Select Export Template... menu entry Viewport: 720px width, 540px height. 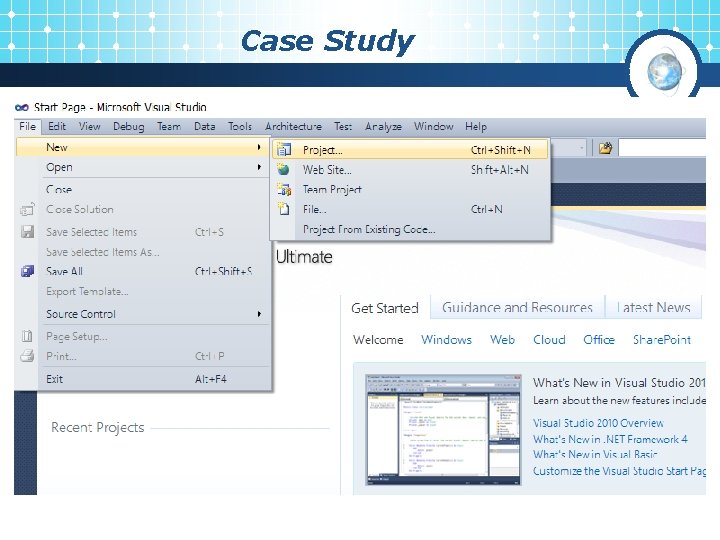tap(143, 291)
